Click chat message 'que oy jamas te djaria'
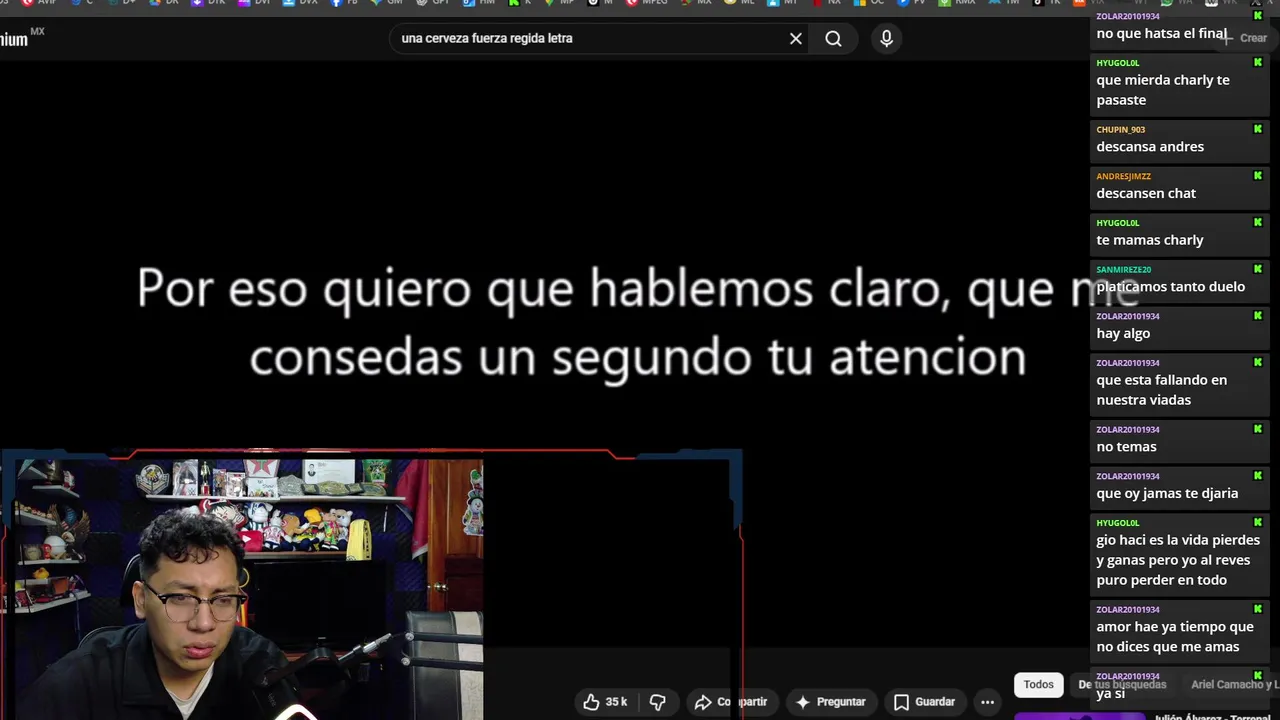The height and width of the screenshot is (720, 1280). click(1167, 494)
